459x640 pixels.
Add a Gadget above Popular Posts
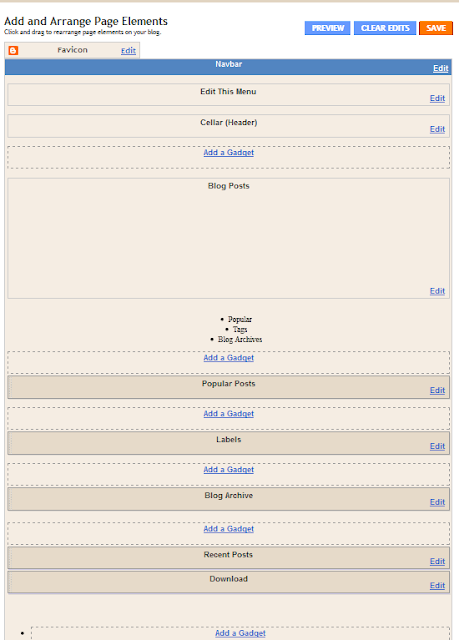pyautogui.click(x=228, y=358)
